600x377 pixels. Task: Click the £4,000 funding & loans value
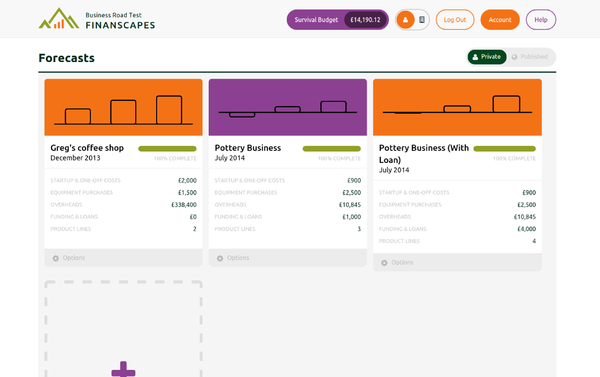pos(527,229)
